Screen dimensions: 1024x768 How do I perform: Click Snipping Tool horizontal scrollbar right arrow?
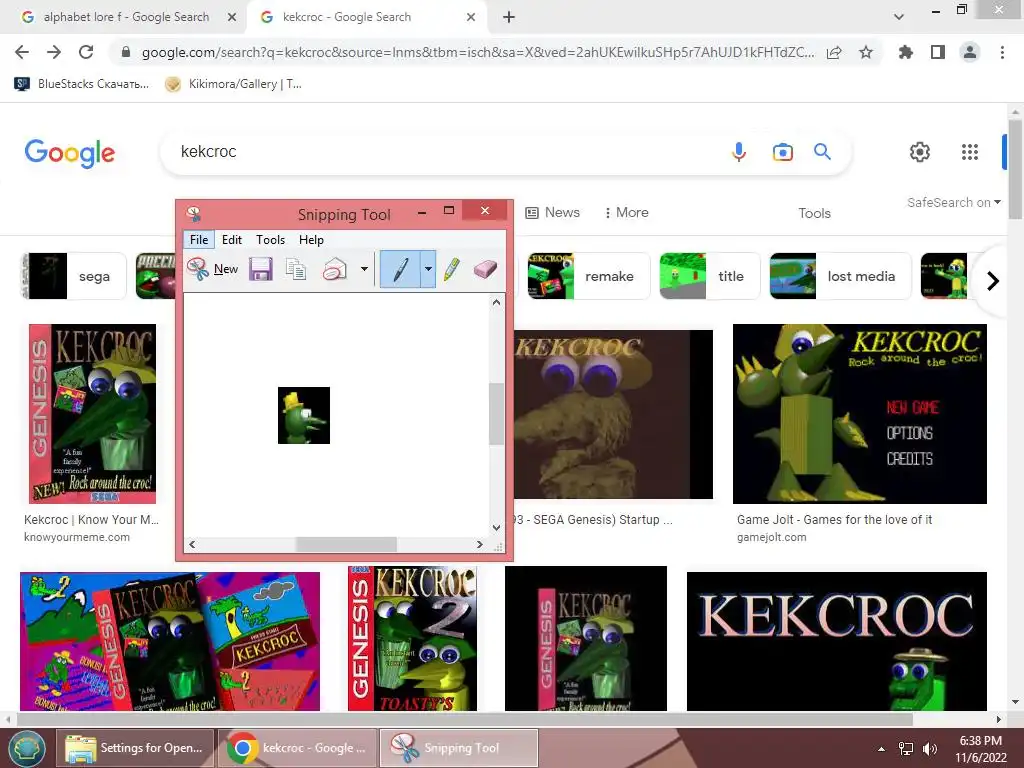[x=480, y=544]
